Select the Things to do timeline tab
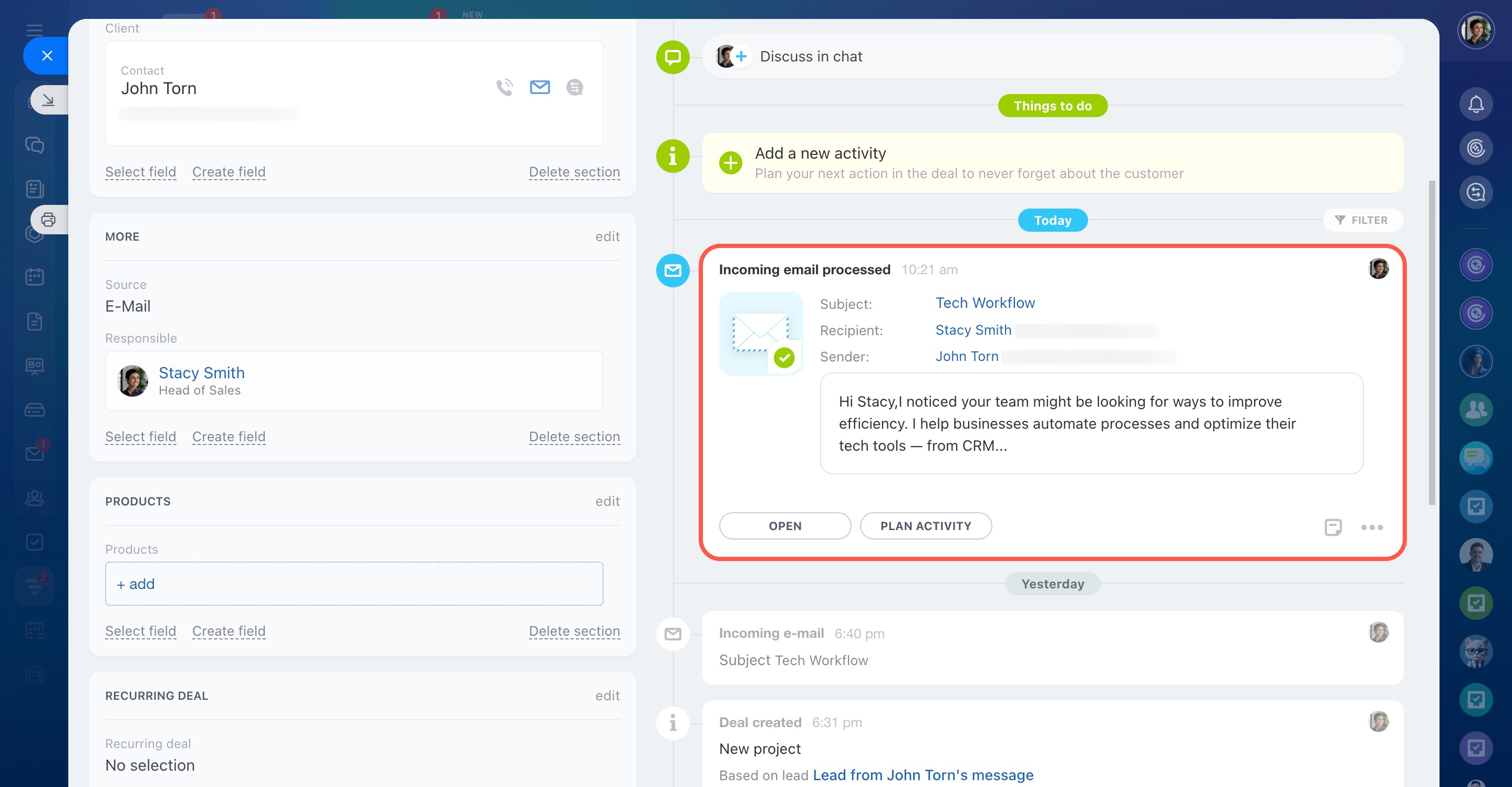This screenshot has width=1512, height=787. pyautogui.click(x=1052, y=106)
